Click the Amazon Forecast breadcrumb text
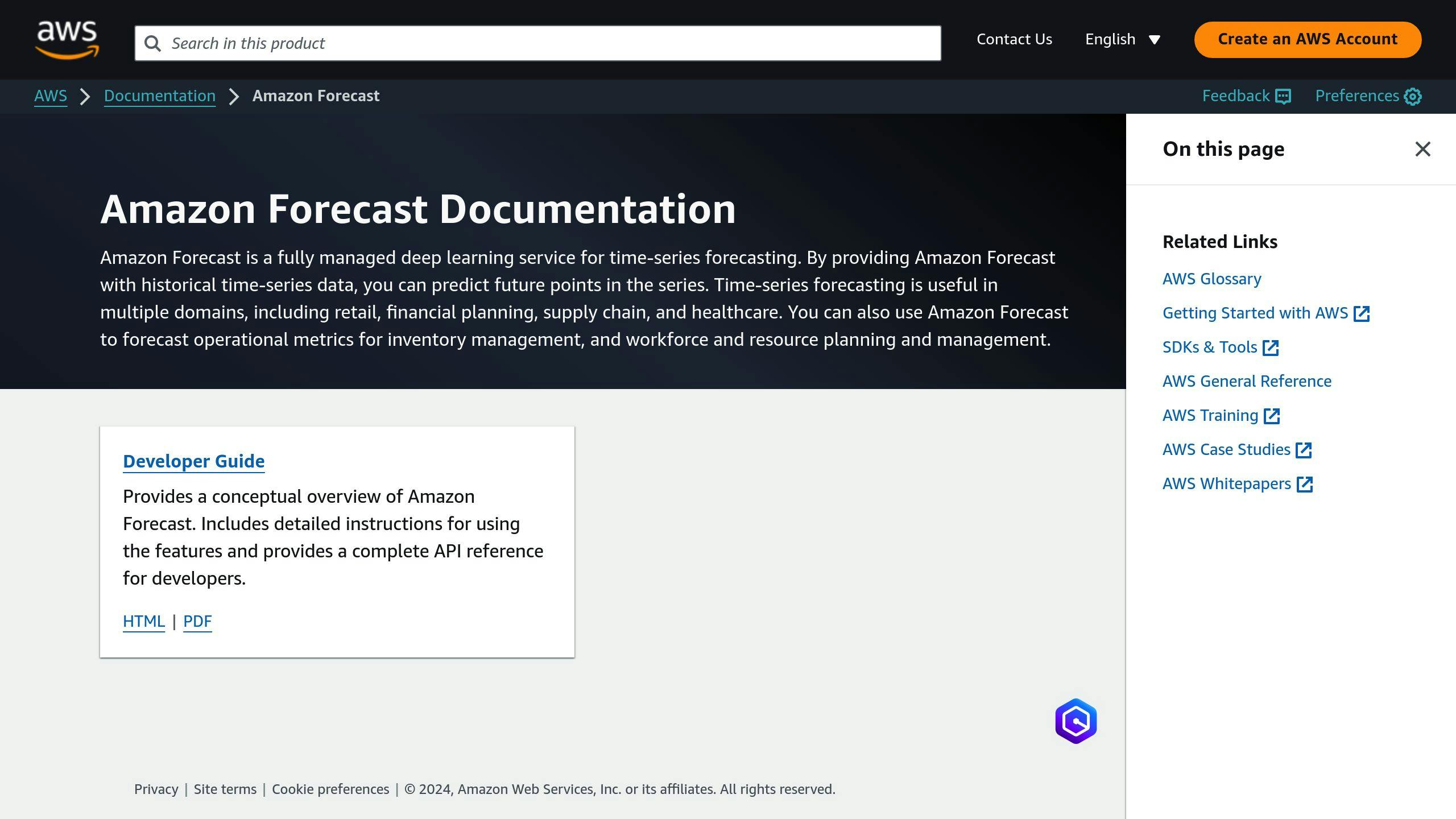This screenshot has width=1456, height=819. (x=316, y=96)
